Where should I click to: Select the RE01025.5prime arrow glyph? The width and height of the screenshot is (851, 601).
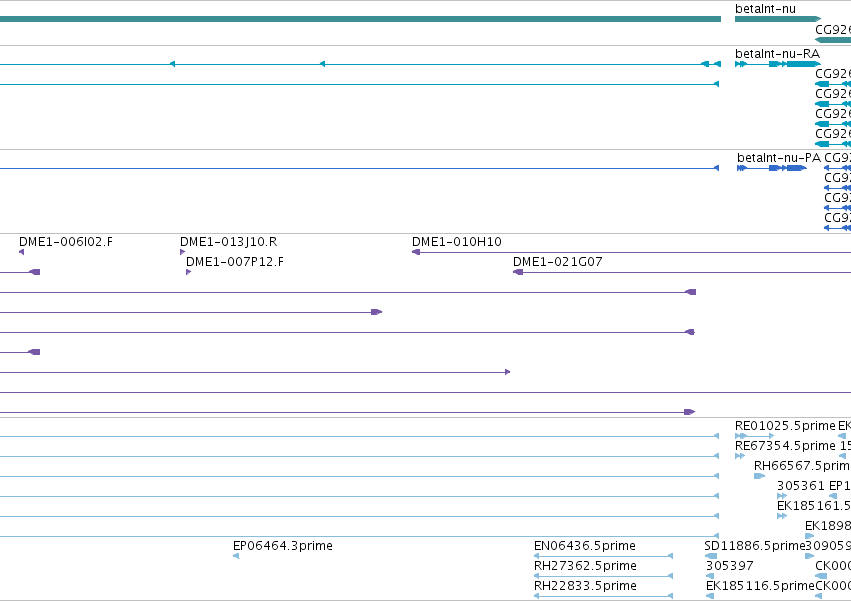coord(754,436)
